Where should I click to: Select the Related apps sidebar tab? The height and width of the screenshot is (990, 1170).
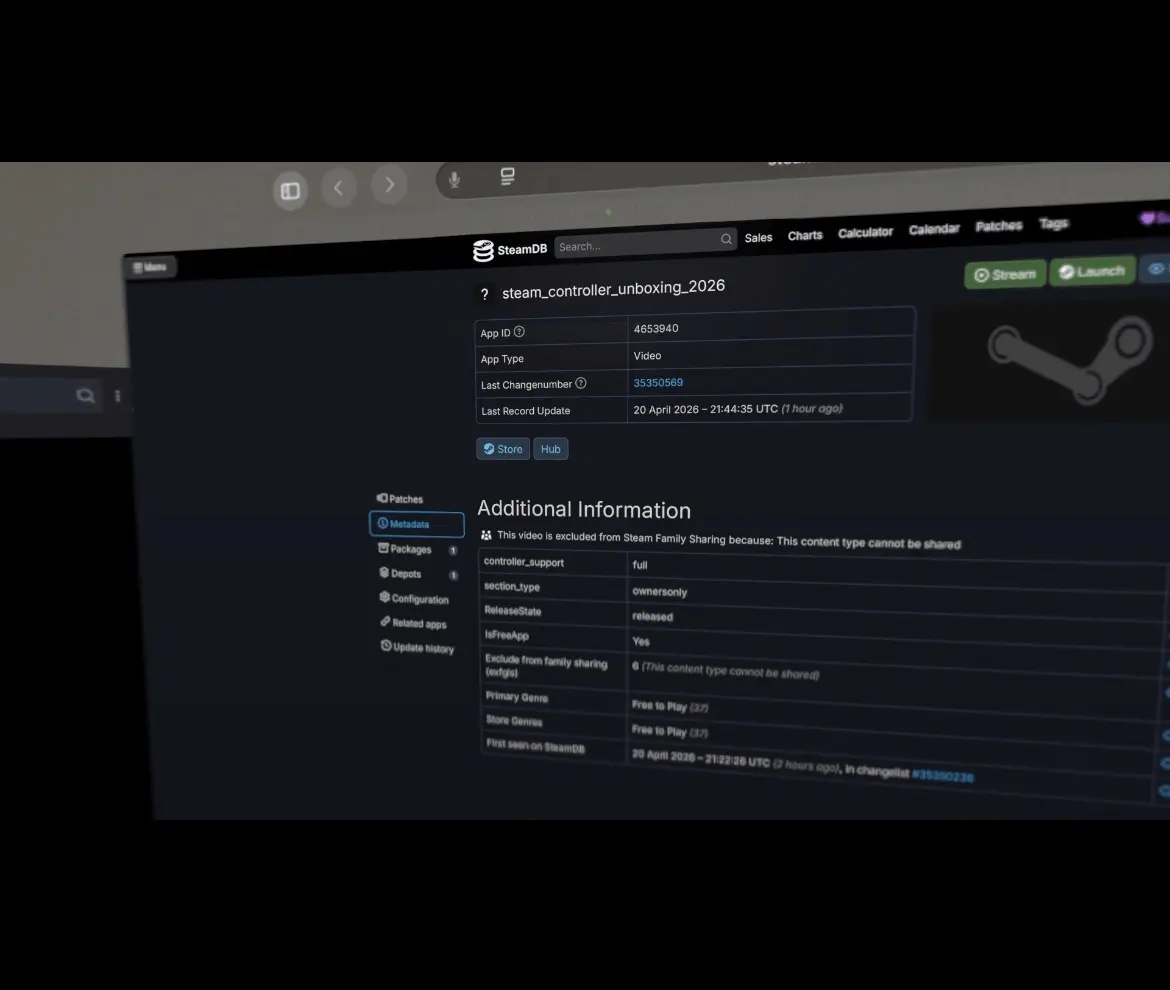coord(413,623)
